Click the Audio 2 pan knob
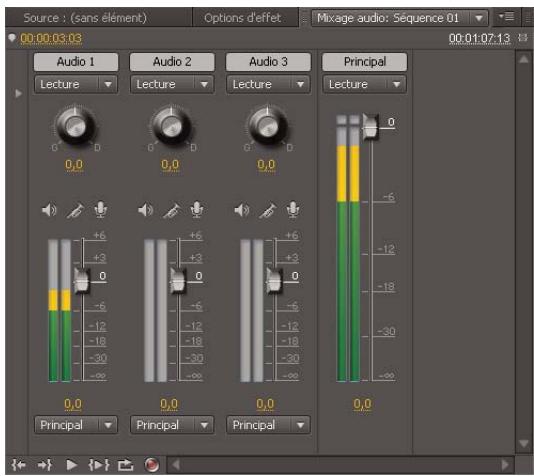 pos(171,126)
